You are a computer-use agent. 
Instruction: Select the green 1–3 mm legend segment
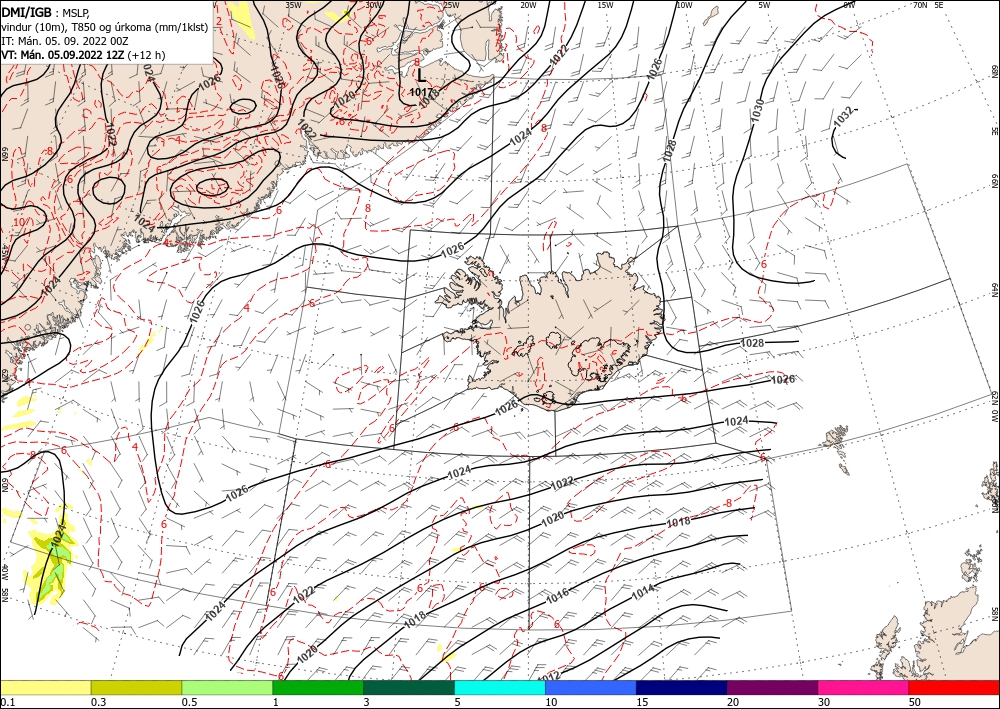(318, 687)
